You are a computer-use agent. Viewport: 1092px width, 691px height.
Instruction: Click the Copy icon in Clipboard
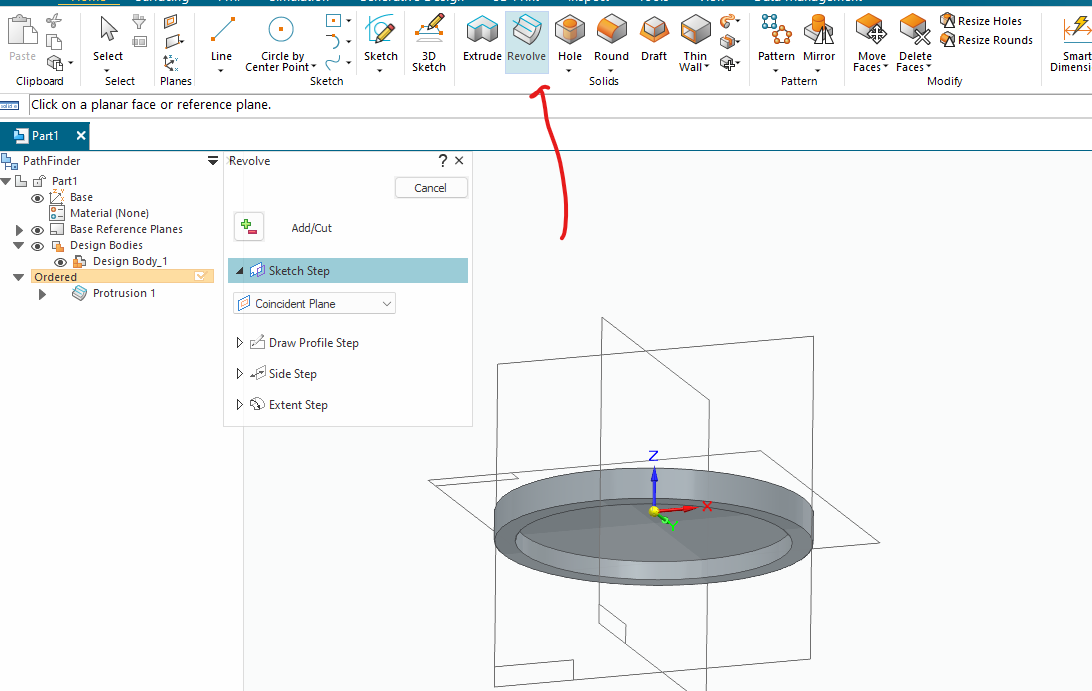coord(54,42)
